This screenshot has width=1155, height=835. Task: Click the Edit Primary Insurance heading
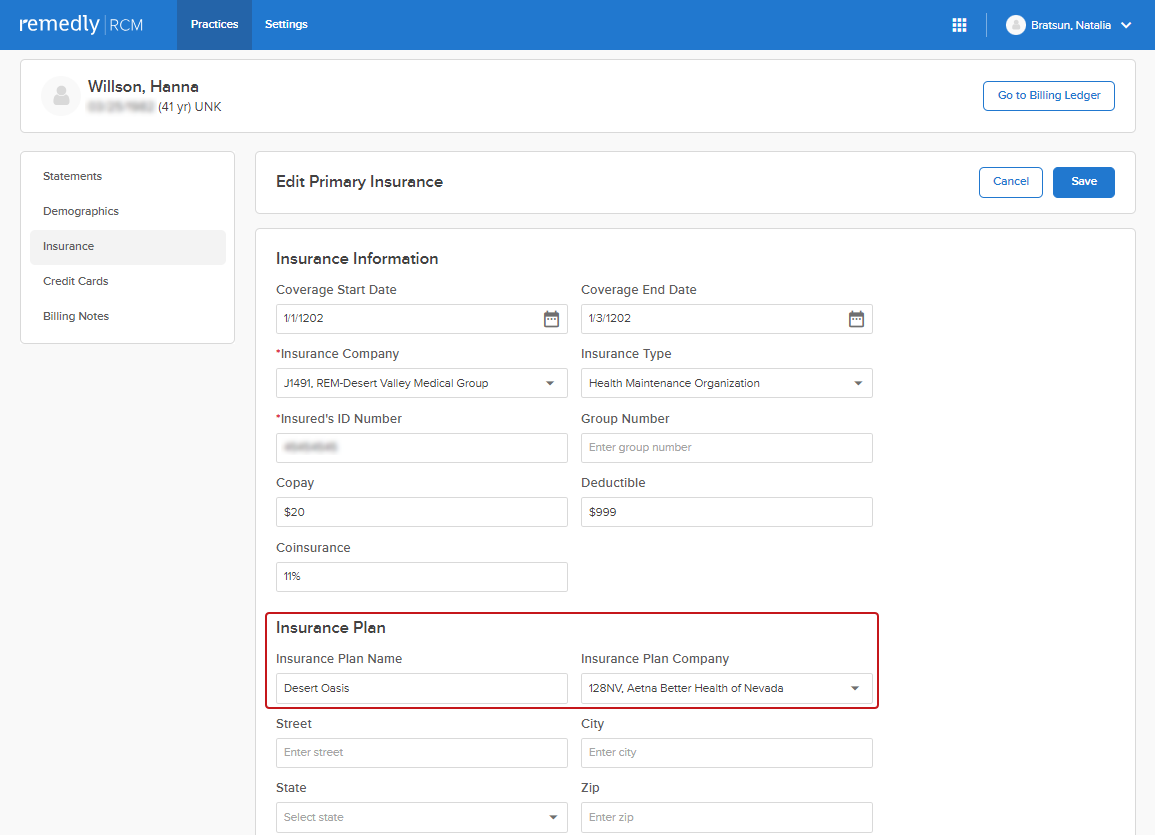pos(359,182)
